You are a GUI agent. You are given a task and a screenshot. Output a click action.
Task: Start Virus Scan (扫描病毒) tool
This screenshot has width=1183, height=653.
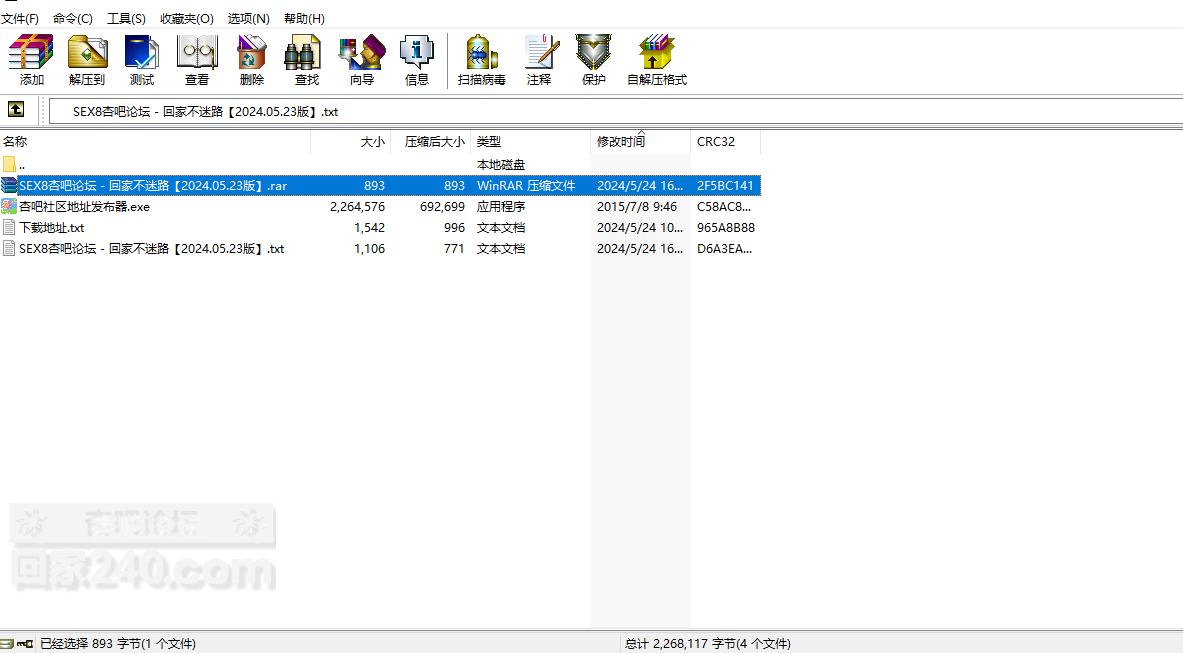pos(481,60)
